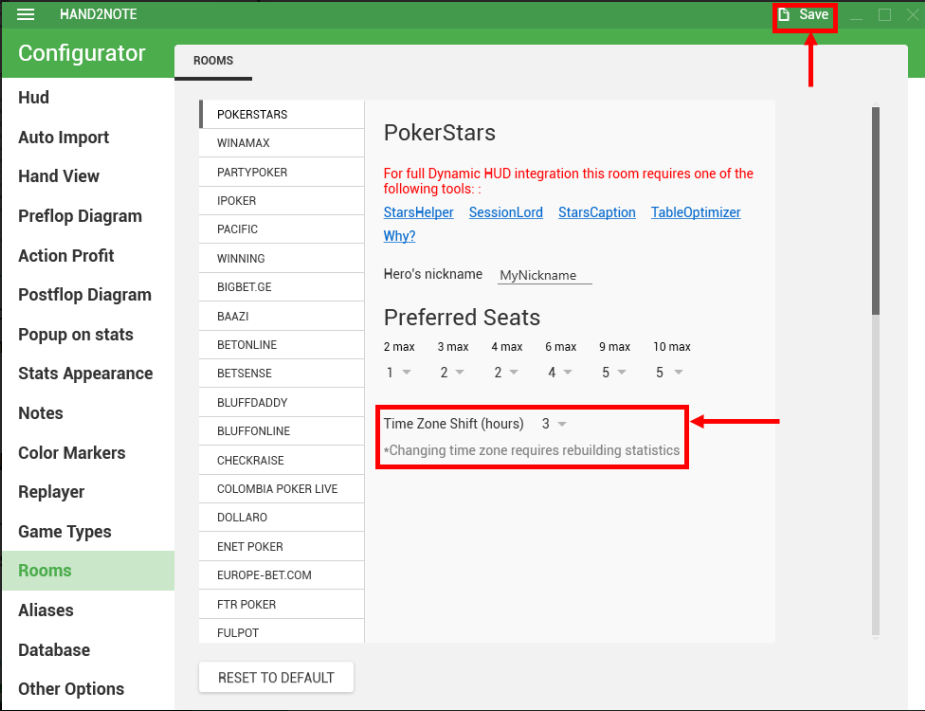Select FULPOT room
The image size is (925, 711).
tap(281, 631)
